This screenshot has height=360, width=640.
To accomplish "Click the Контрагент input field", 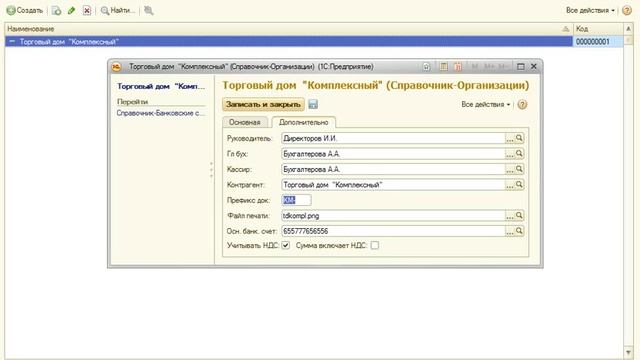I will click(x=393, y=185).
